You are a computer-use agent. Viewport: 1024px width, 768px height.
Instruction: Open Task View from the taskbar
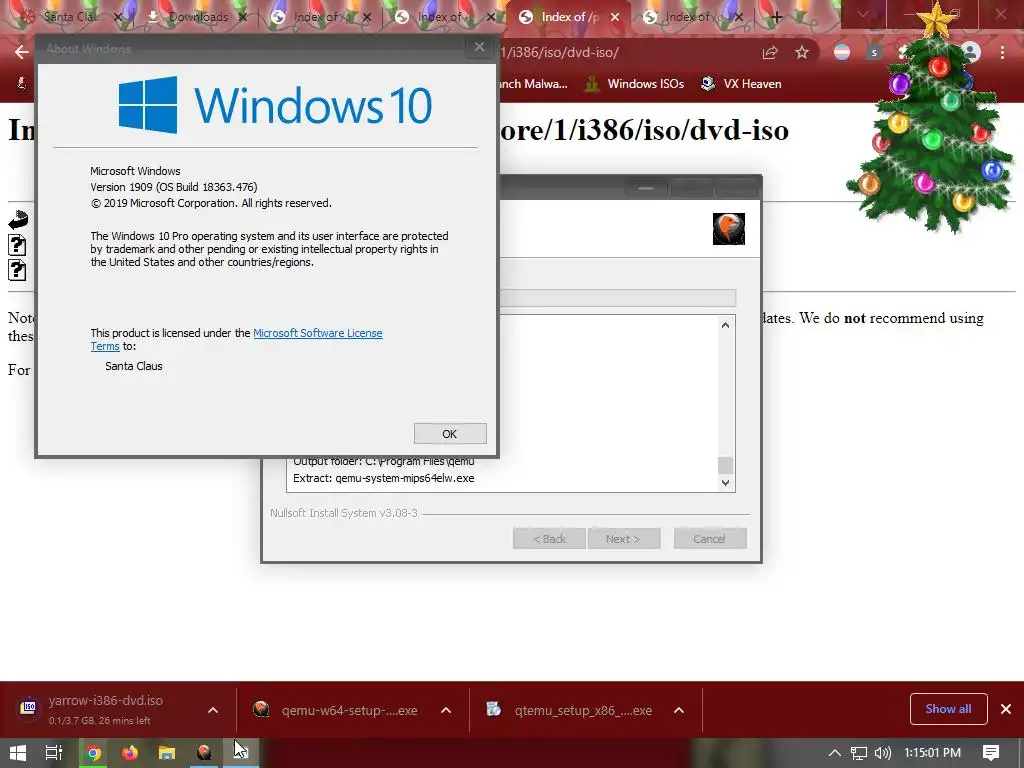pyautogui.click(x=54, y=753)
